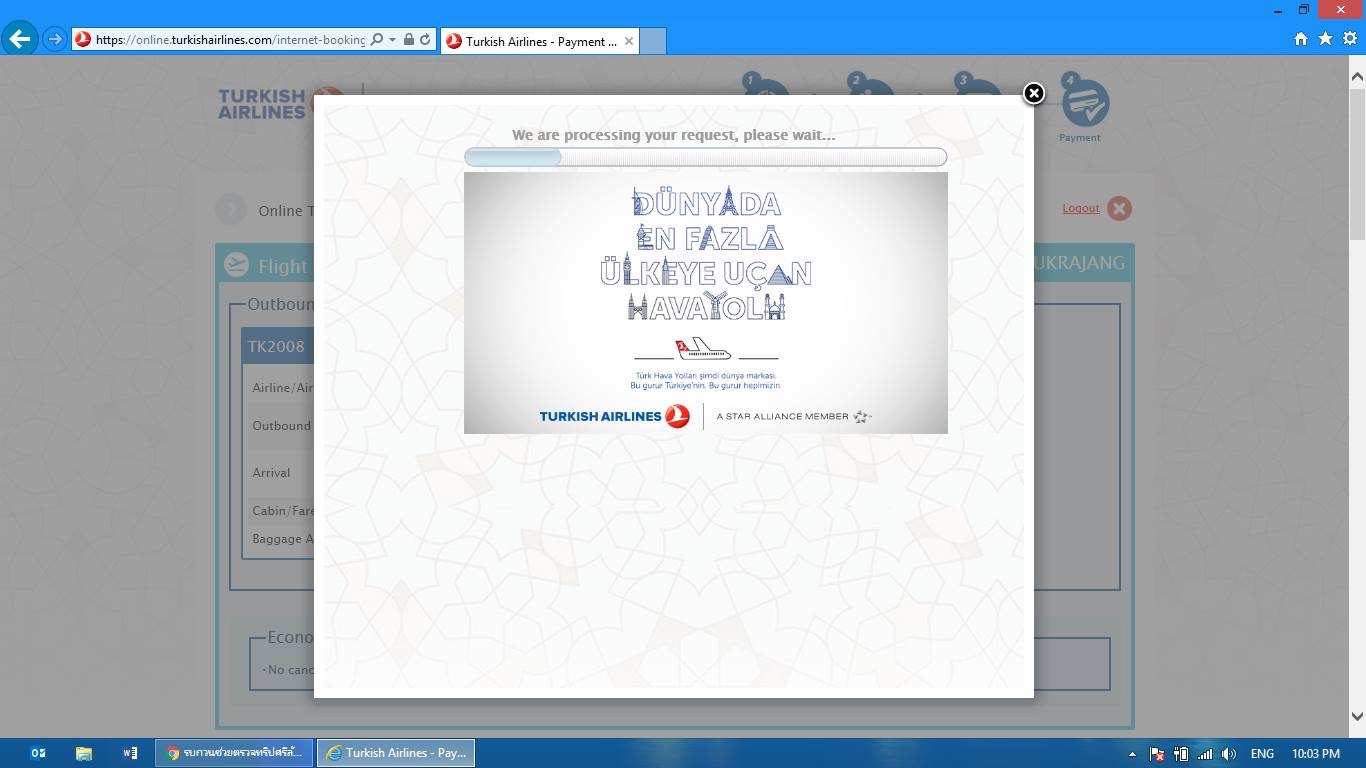1366x768 pixels.
Task: Open Action Center flag icon
Action: coord(1157,754)
